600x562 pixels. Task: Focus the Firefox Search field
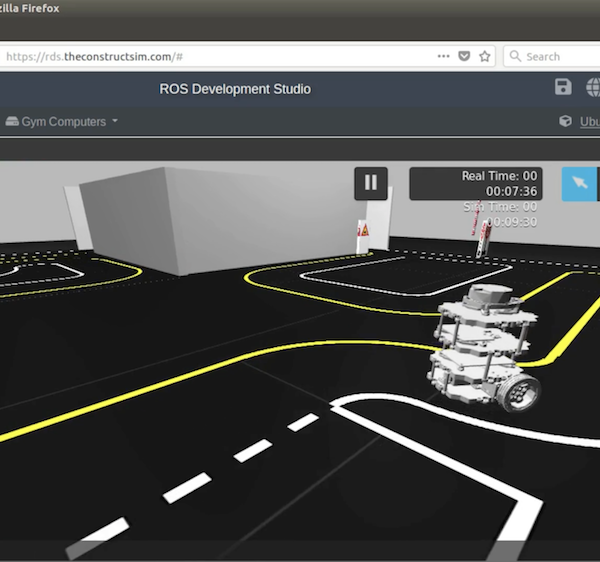click(x=552, y=57)
